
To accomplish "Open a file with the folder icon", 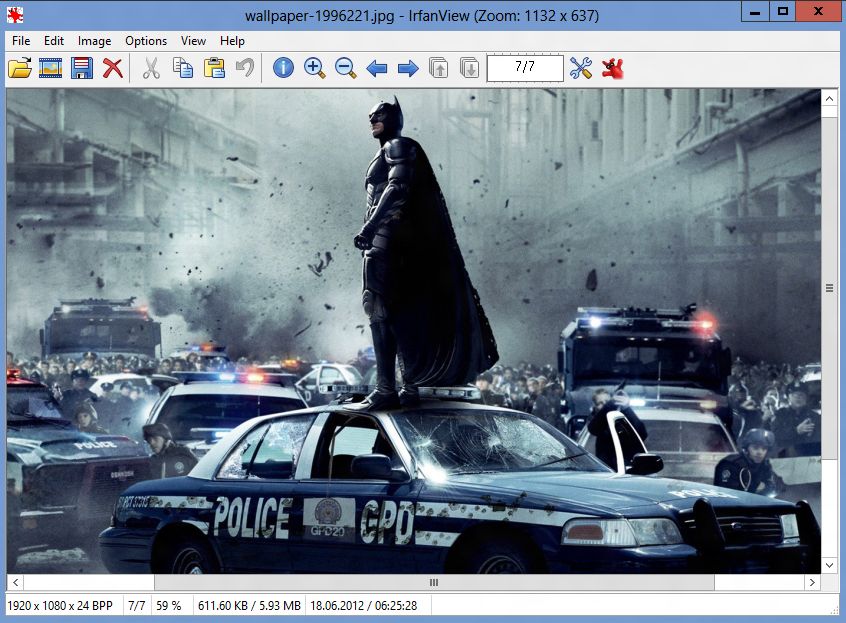I will click(x=20, y=69).
